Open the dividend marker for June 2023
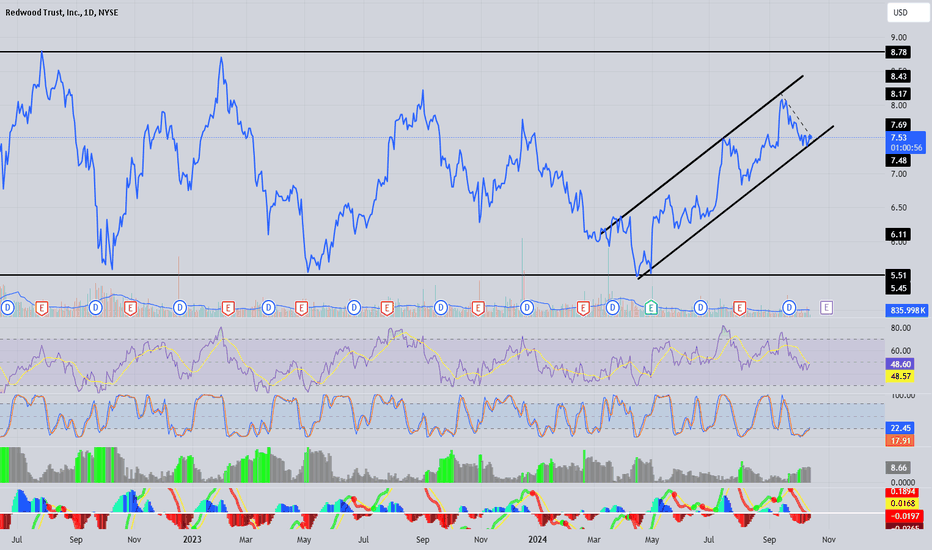 [x=354, y=307]
